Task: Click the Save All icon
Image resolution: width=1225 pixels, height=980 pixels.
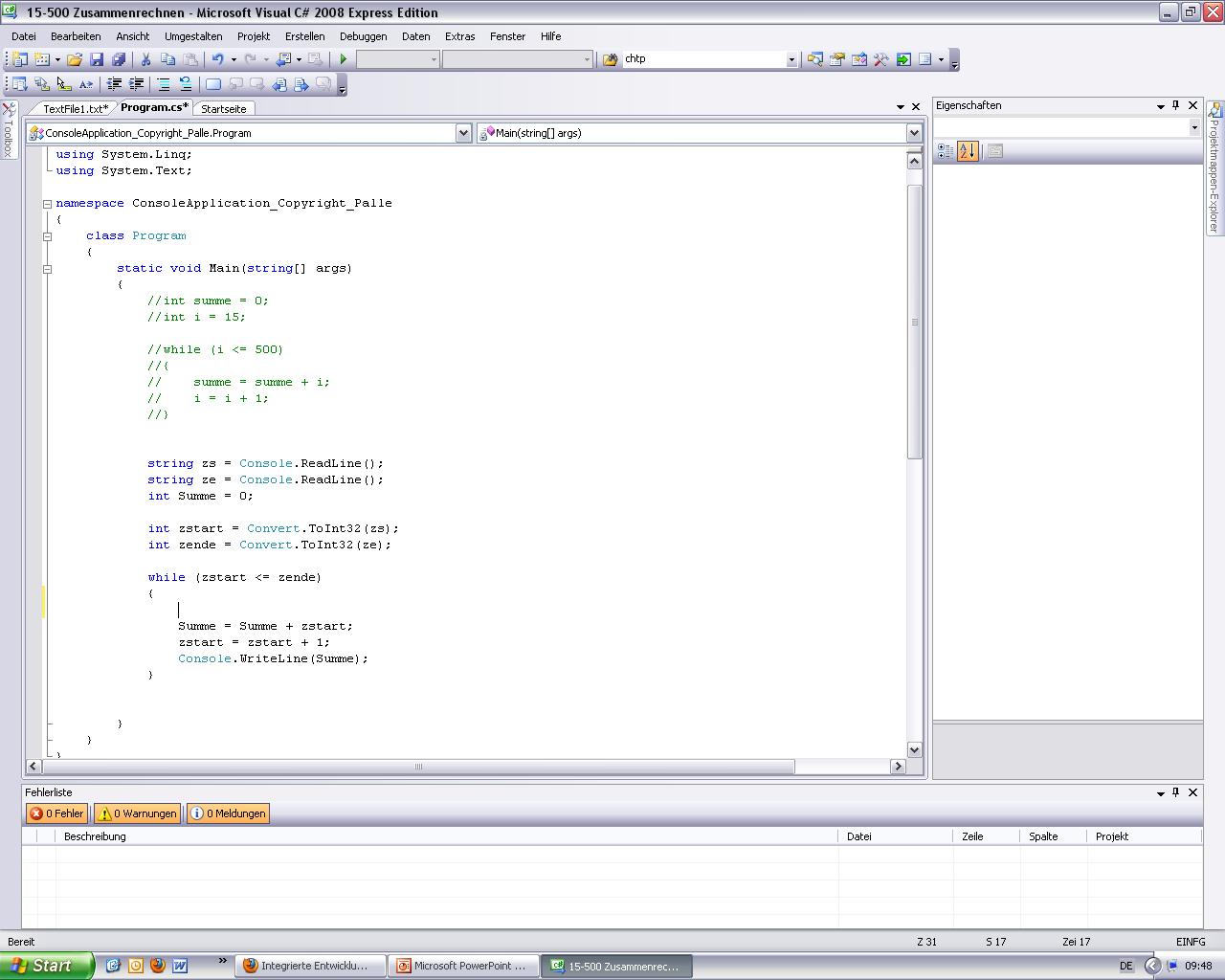Action: (x=118, y=59)
